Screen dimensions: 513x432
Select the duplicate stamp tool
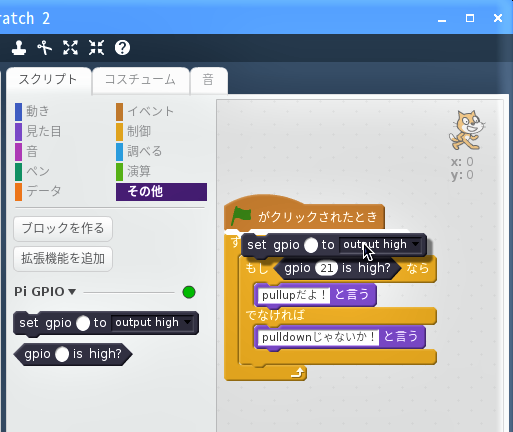(19, 48)
